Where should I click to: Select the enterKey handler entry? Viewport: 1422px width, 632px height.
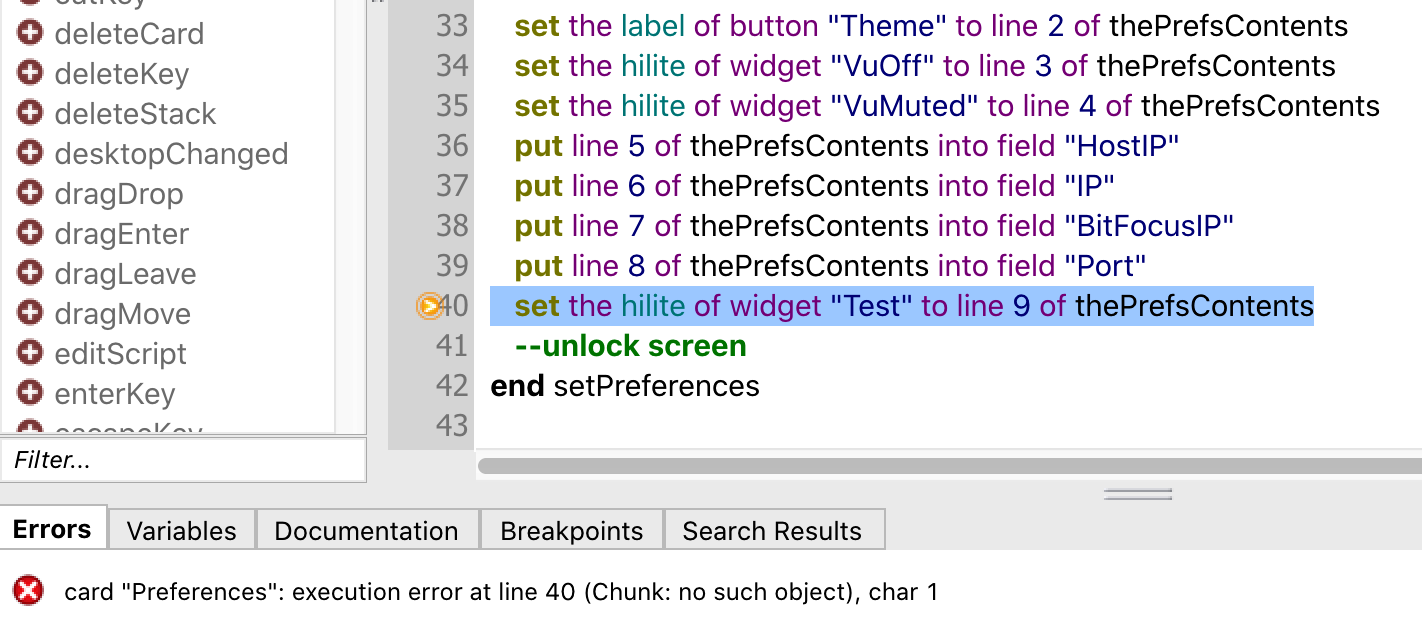pos(115,394)
